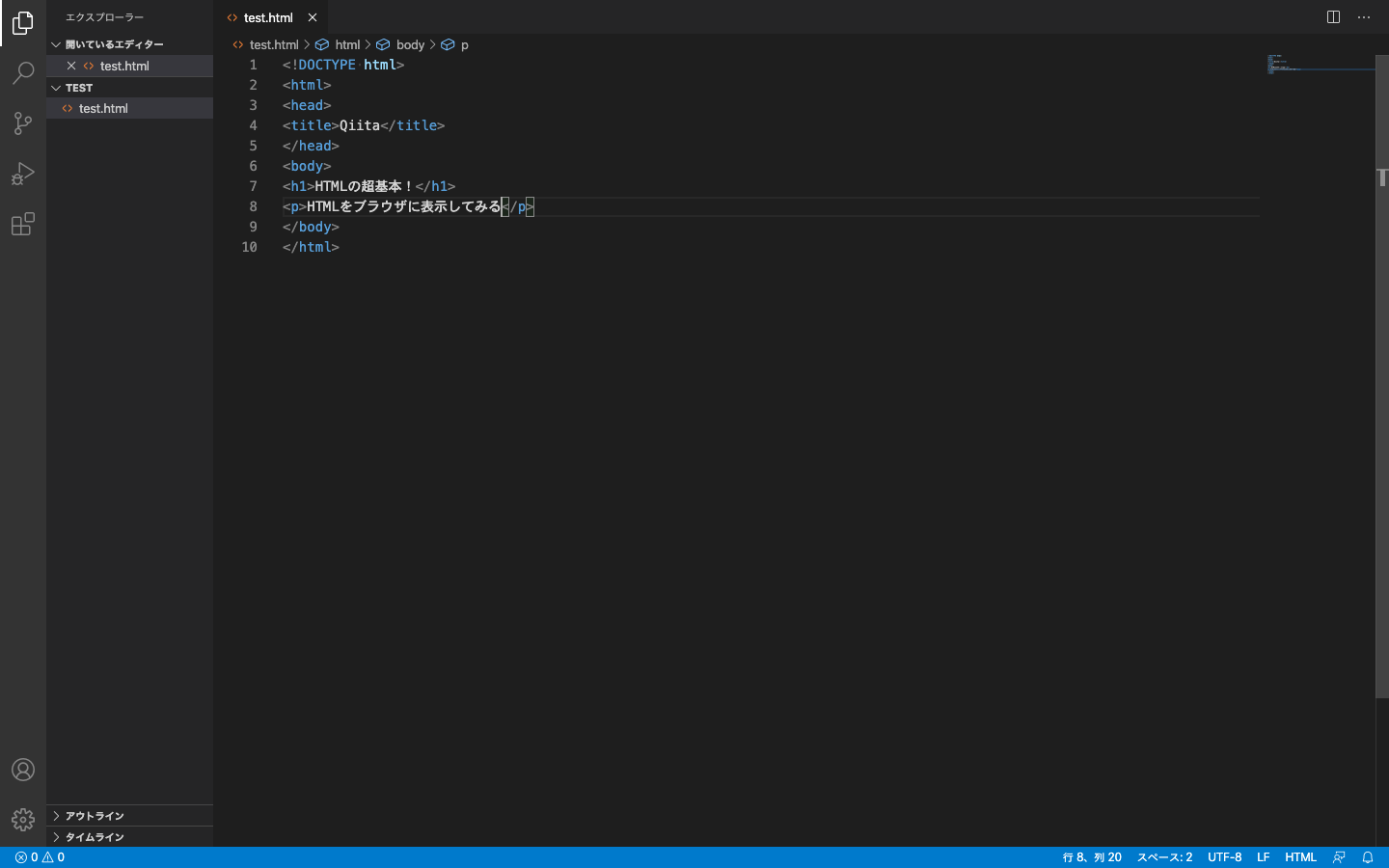
Task: Collapse the 開いているエディター section
Action: (129, 44)
